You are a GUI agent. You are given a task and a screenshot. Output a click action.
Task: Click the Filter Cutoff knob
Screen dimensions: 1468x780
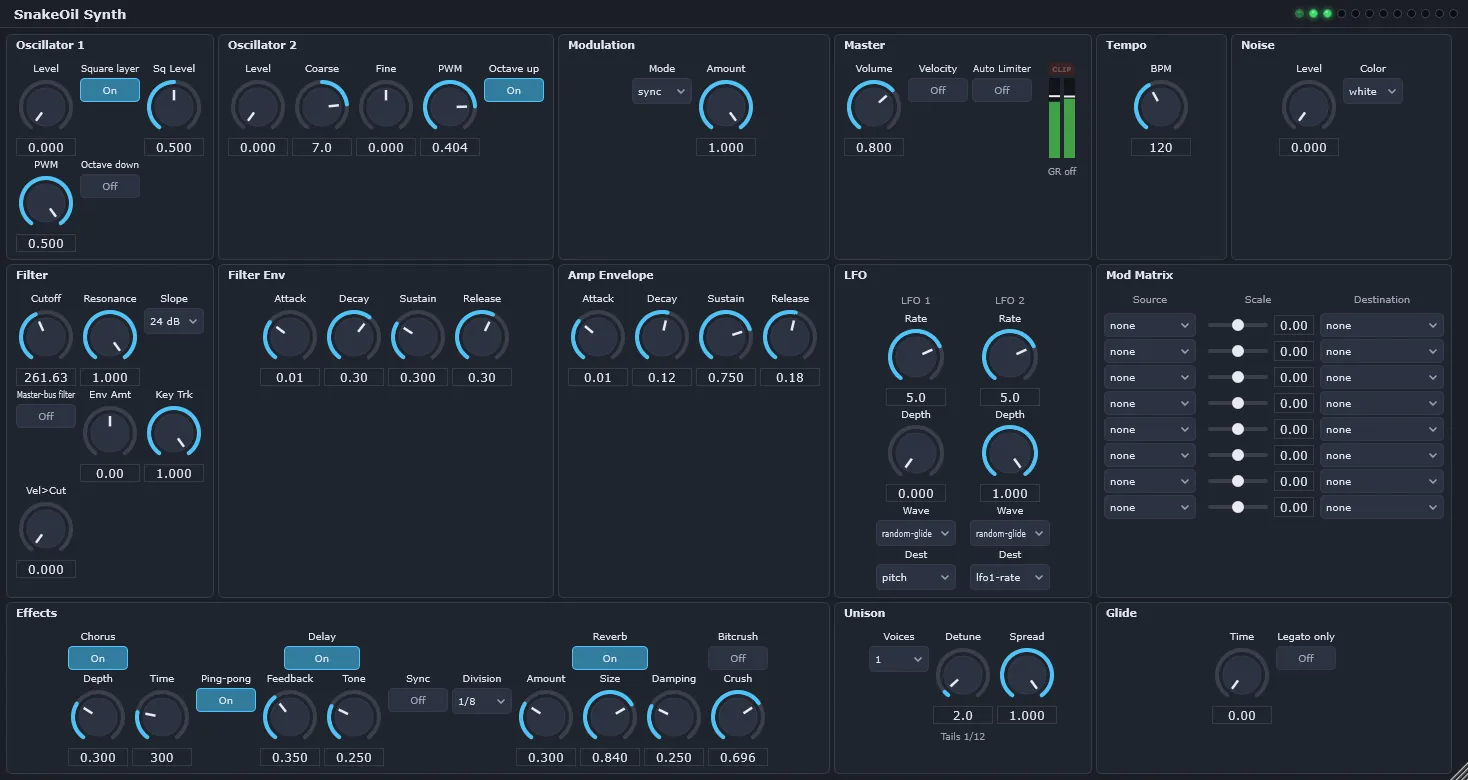(x=46, y=336)
